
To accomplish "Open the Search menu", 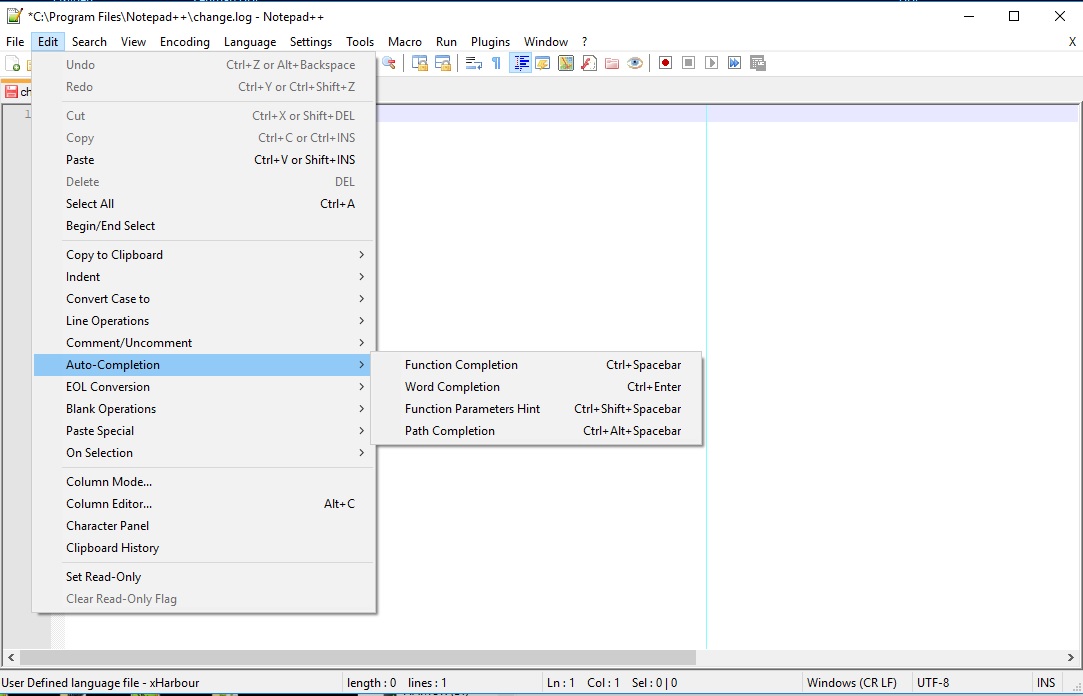I will point(89,41).
